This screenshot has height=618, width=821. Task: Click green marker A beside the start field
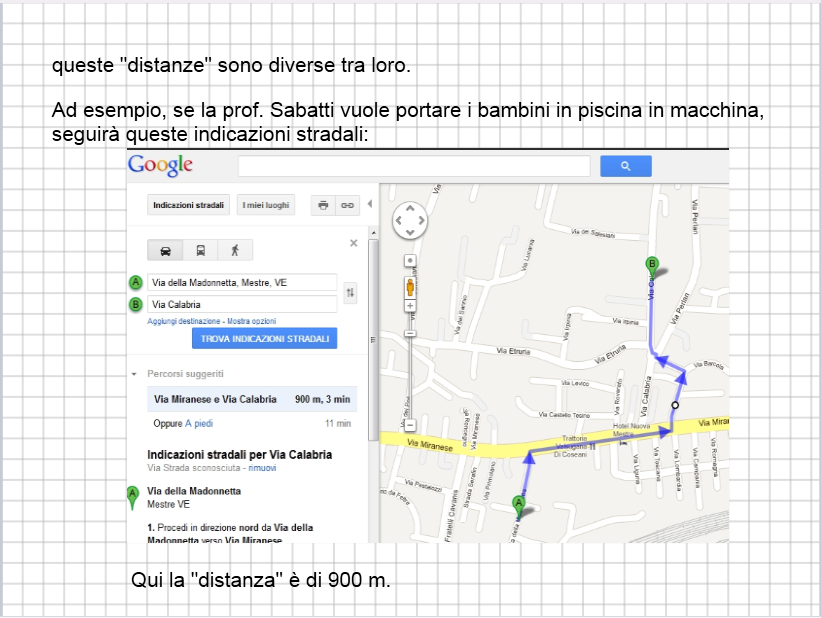(x=136, y=283)
